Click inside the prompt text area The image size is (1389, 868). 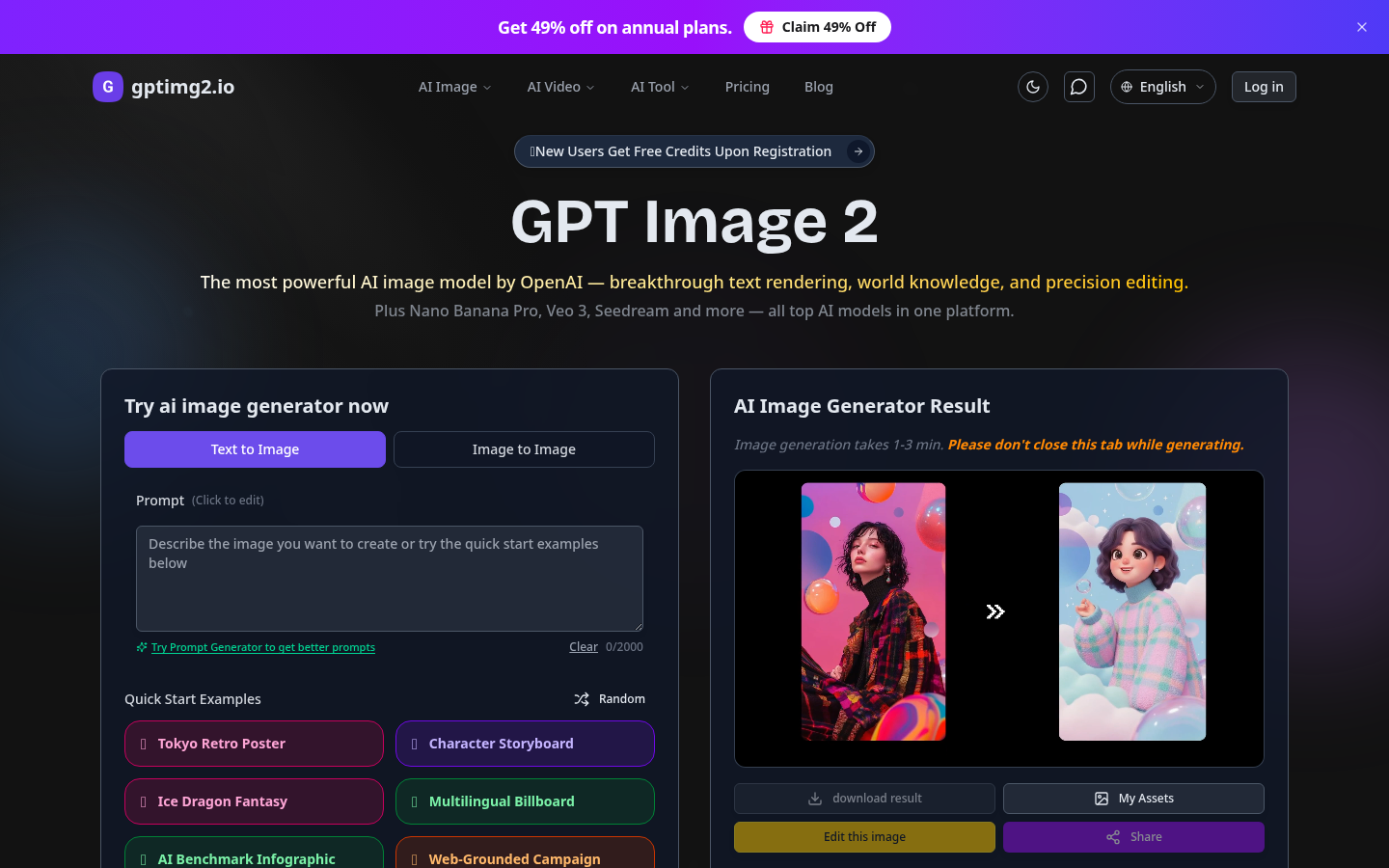tap(389, 578)
